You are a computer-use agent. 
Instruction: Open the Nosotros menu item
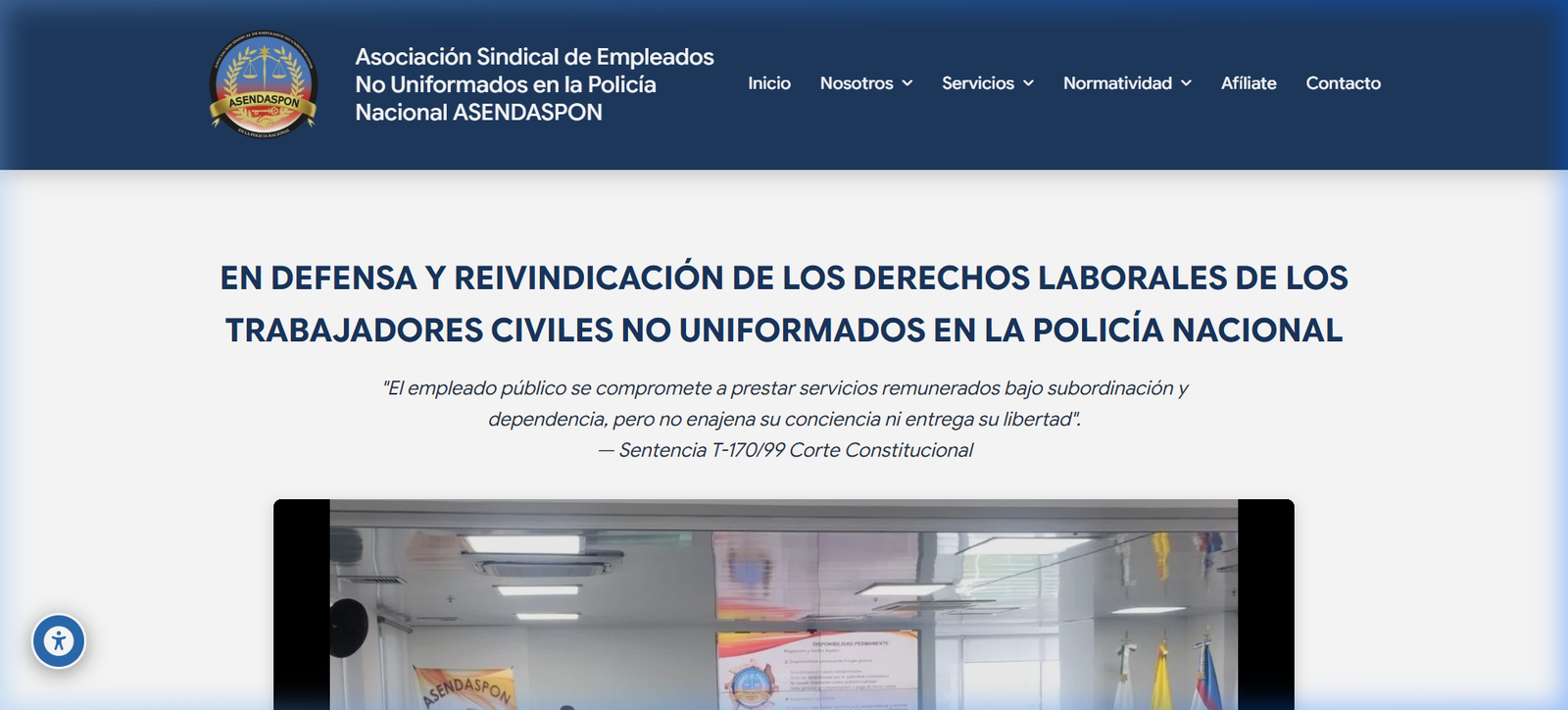pos(857,83)
